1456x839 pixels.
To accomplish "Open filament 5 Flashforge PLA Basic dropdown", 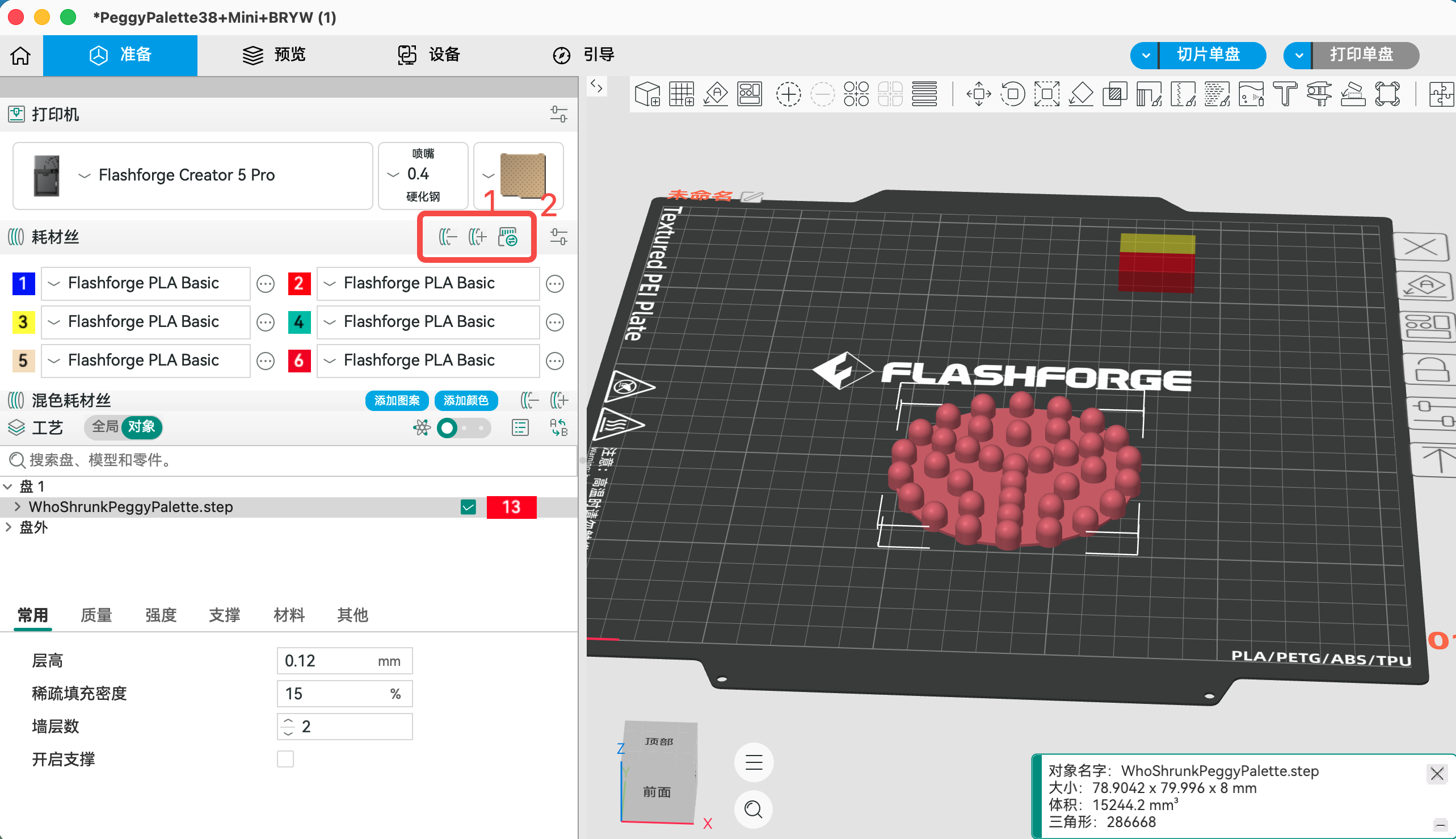I will click(146, 360).
